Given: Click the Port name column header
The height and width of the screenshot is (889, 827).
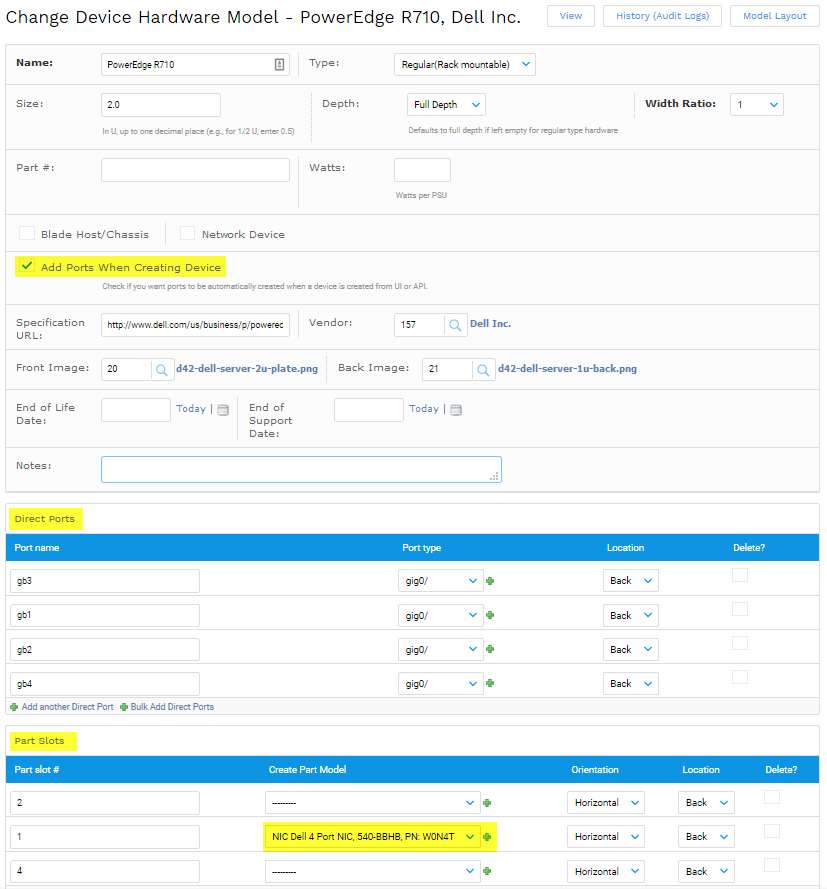Looking at the screenshot, I should click(x=37, y=548).
